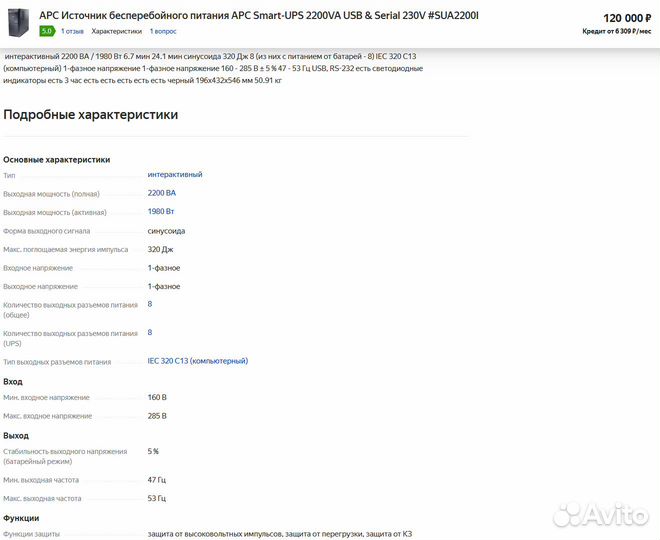Viewport: 660px width, 540px height.
Task: Click the 'Входное напряжение' label
Action: click(38, 268)
